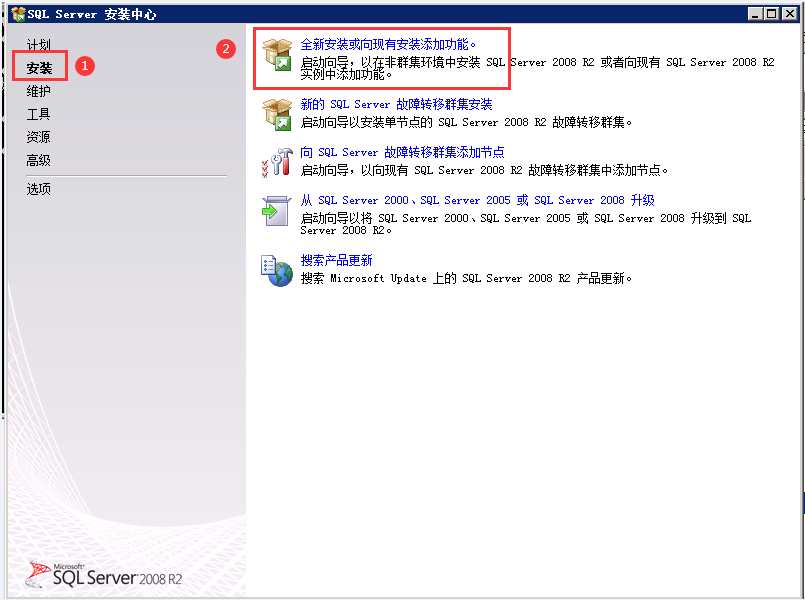Open the 工具 section
805x600 pixels.
point(38,114)
